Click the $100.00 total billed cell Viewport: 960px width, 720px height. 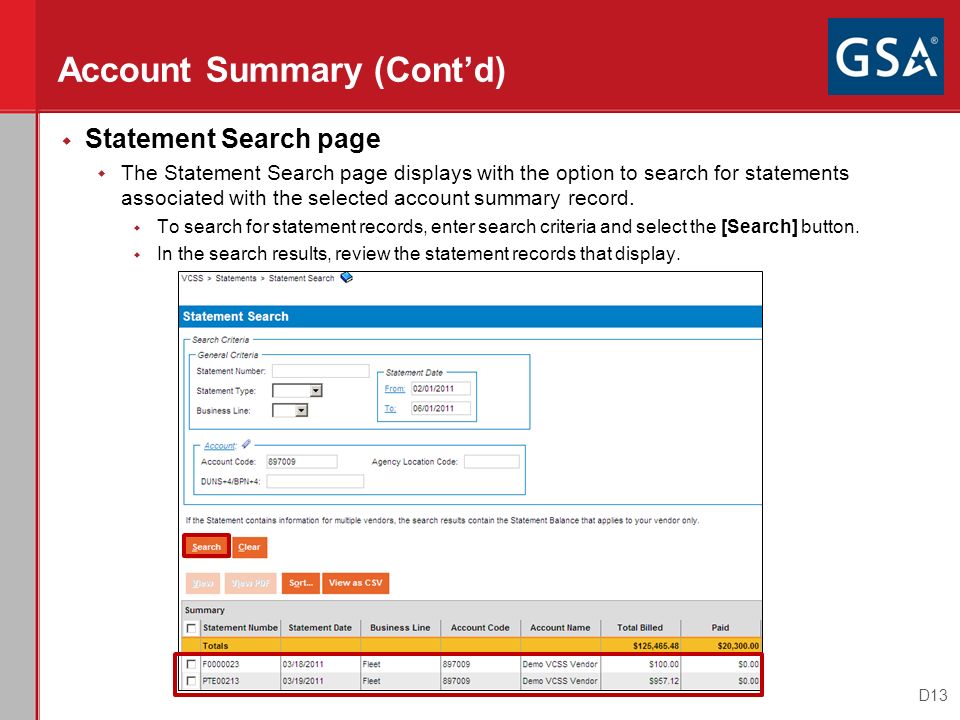(640, 664)
